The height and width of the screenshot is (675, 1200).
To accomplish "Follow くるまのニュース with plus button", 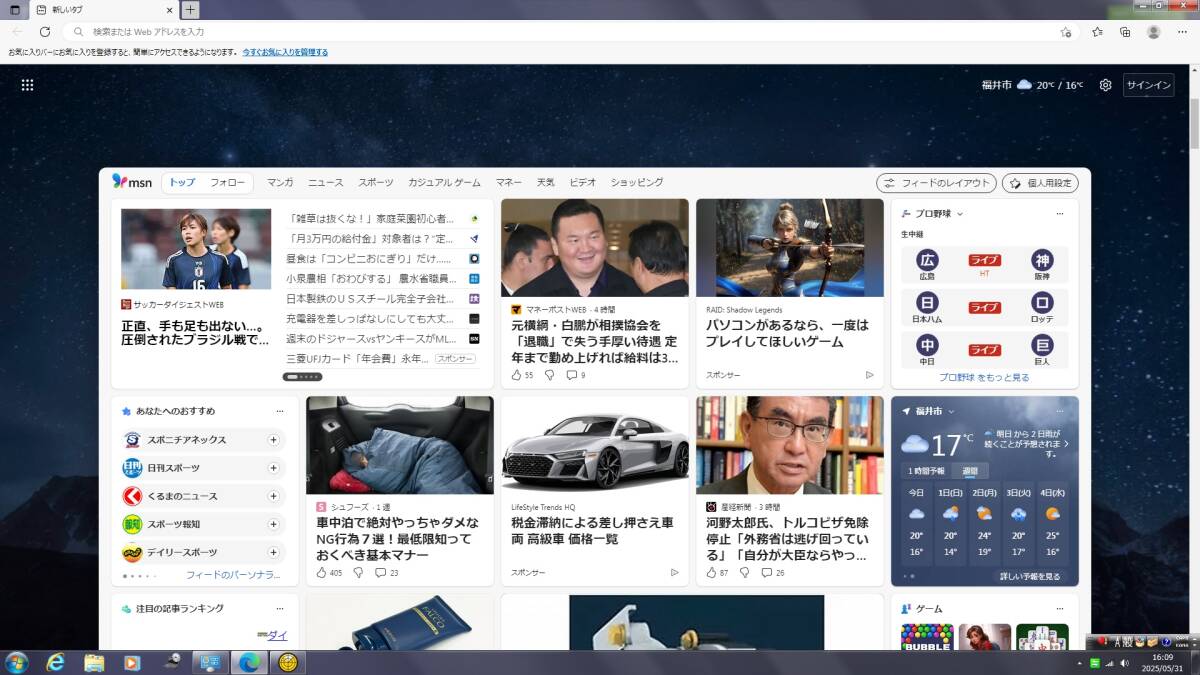I will 273,496.
